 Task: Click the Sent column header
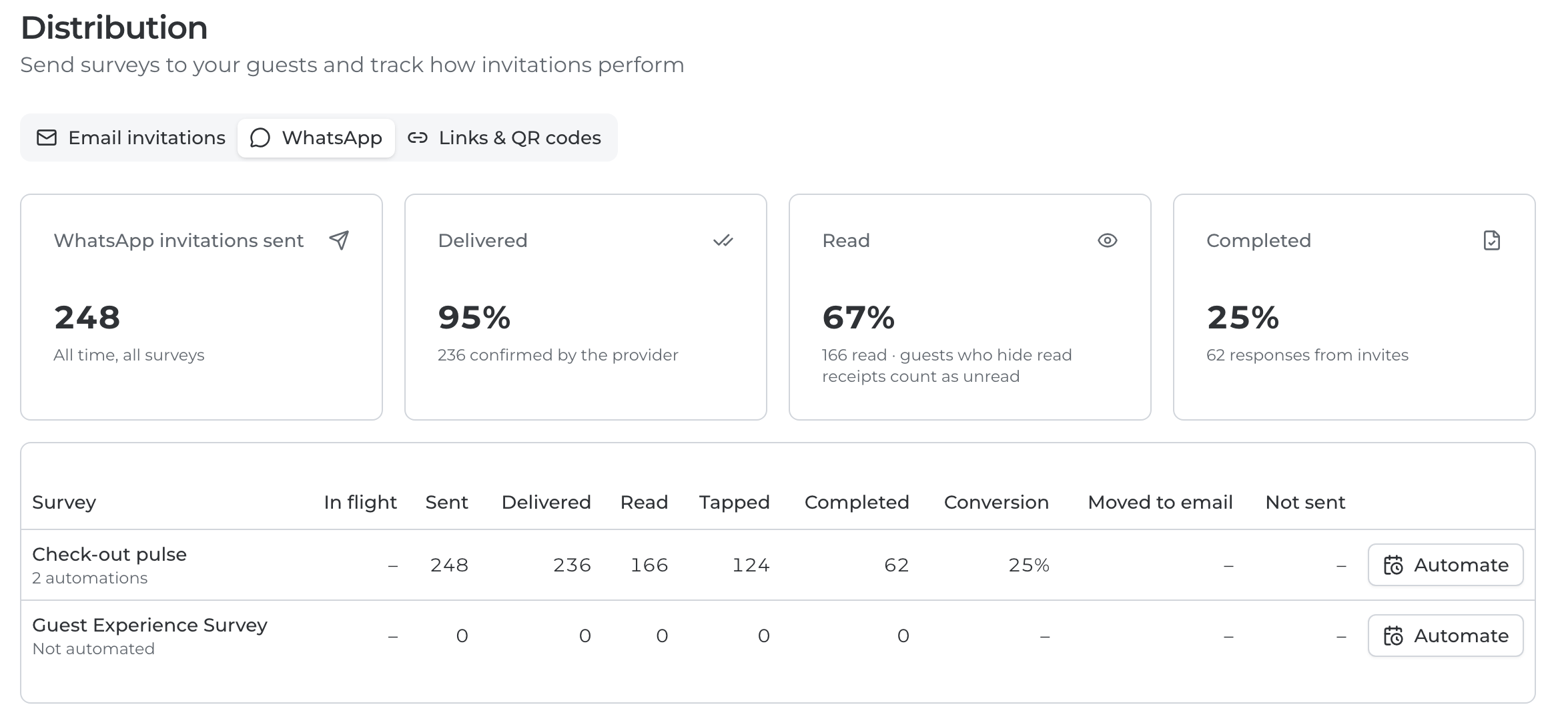click(446, 502)
